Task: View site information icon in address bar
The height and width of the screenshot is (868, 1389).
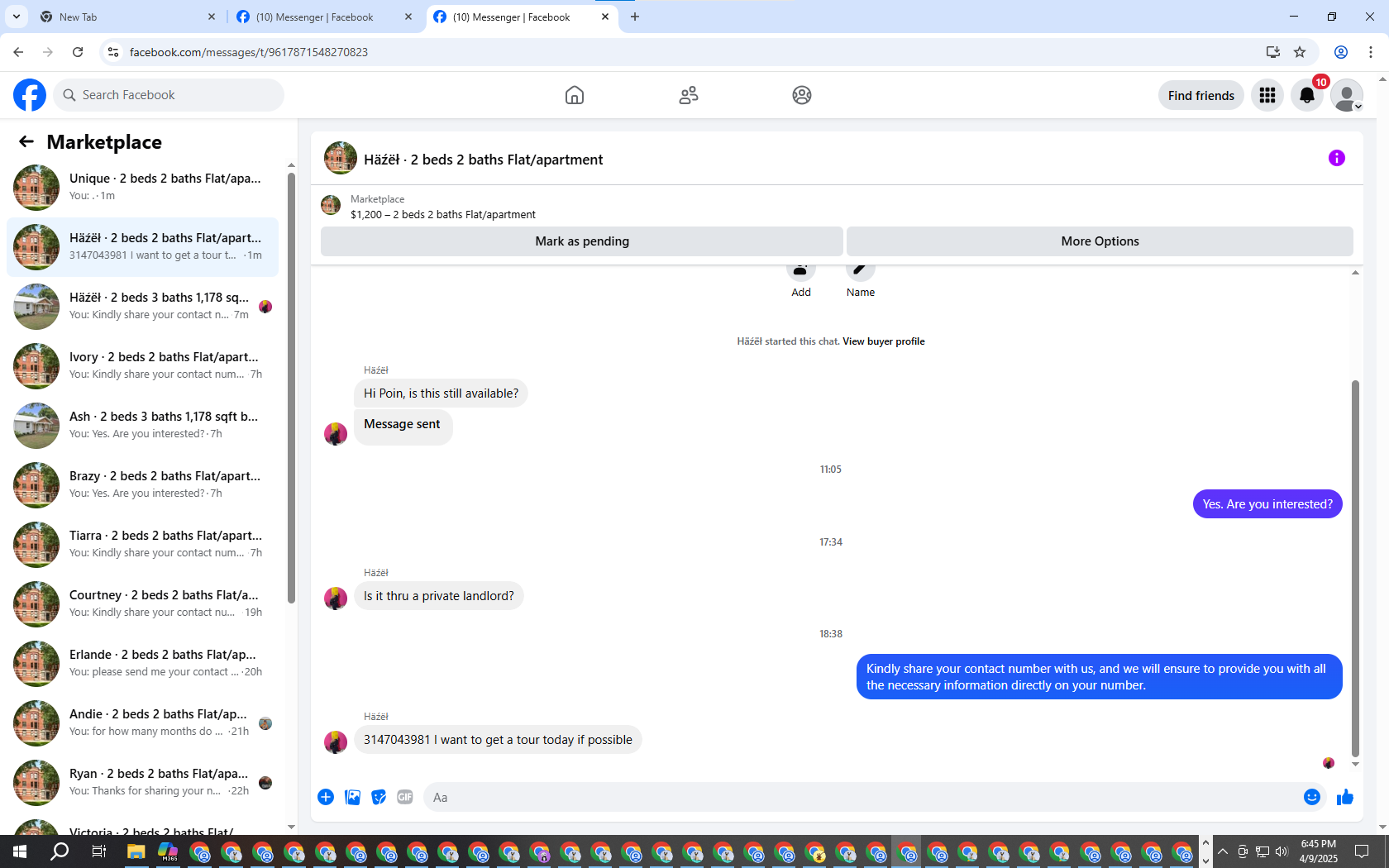Action: (113, 52)
